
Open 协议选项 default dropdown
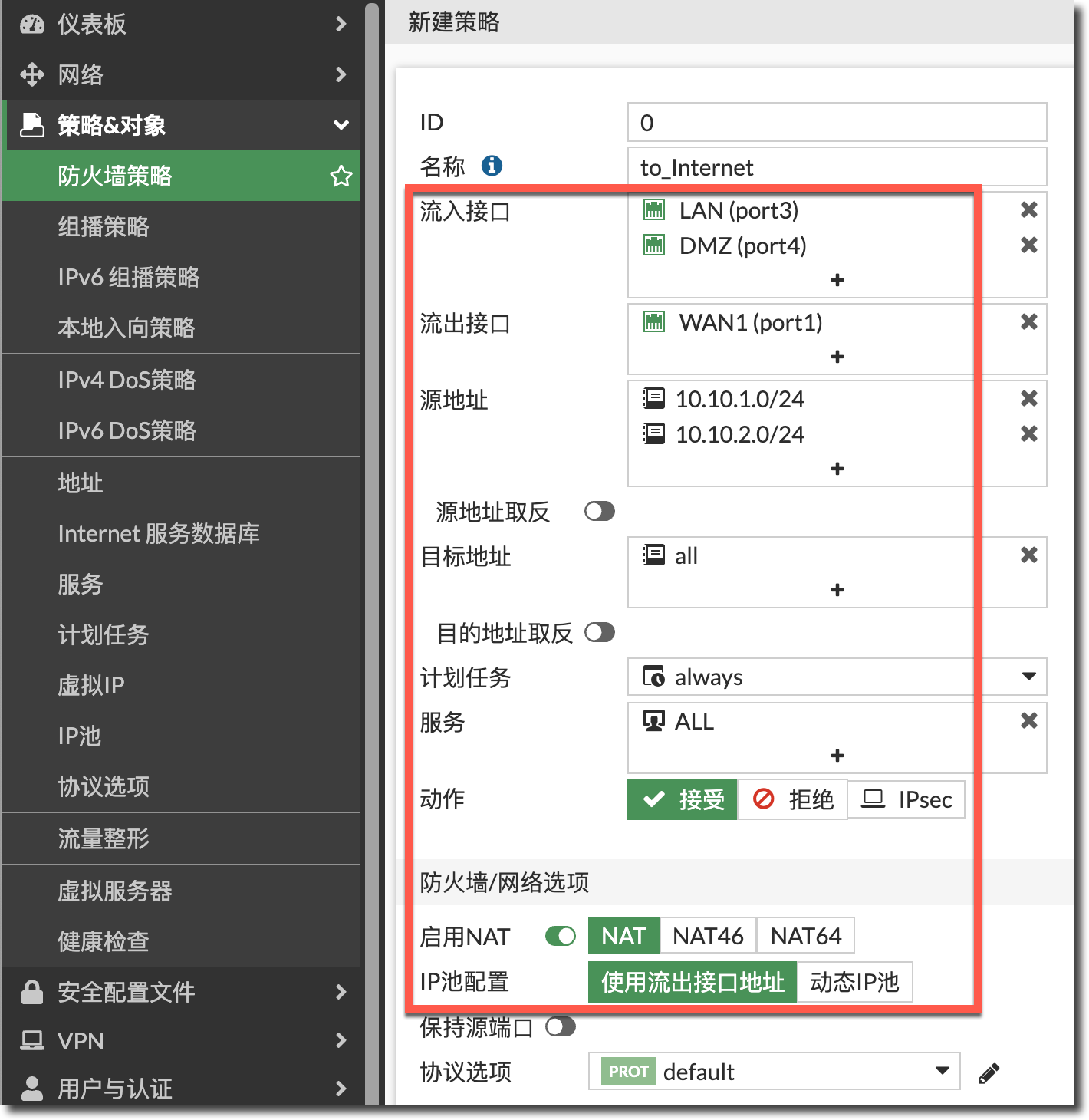pos(942,1072)
